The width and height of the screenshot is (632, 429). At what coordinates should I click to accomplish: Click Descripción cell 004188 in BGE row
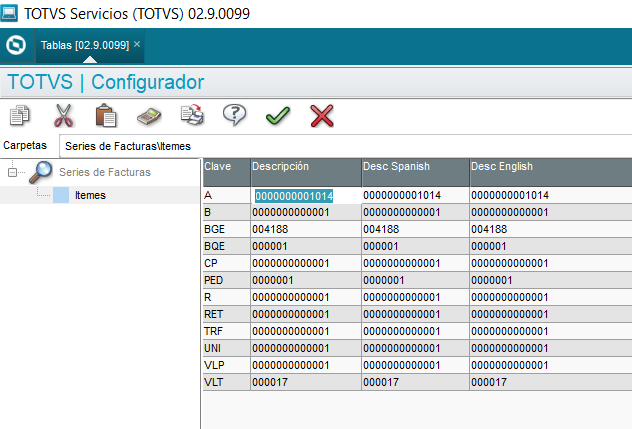pyautogui.click(x=306, y=229)
